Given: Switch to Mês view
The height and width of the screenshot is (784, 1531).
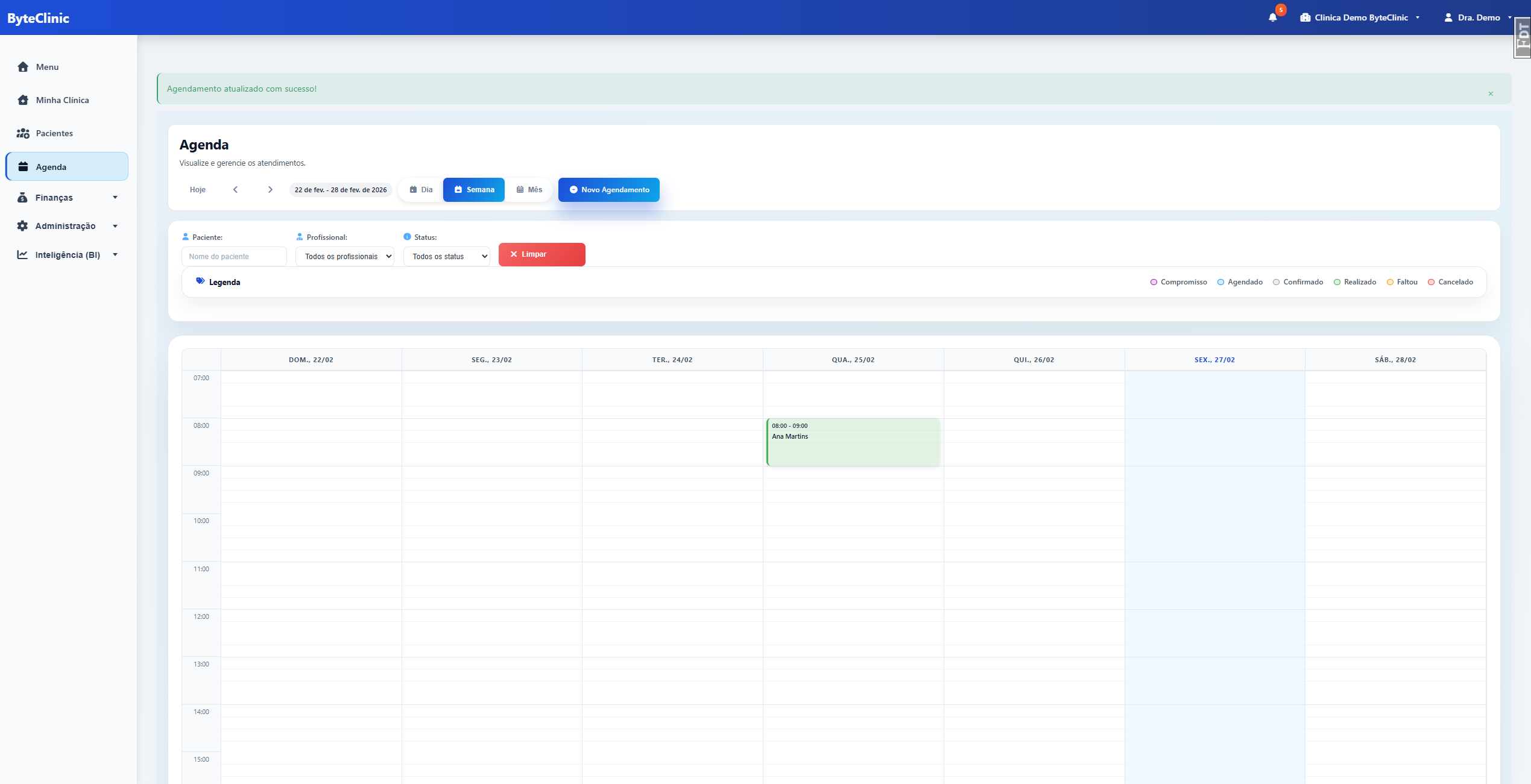Looking at the screenshot, I should point(529,190).
